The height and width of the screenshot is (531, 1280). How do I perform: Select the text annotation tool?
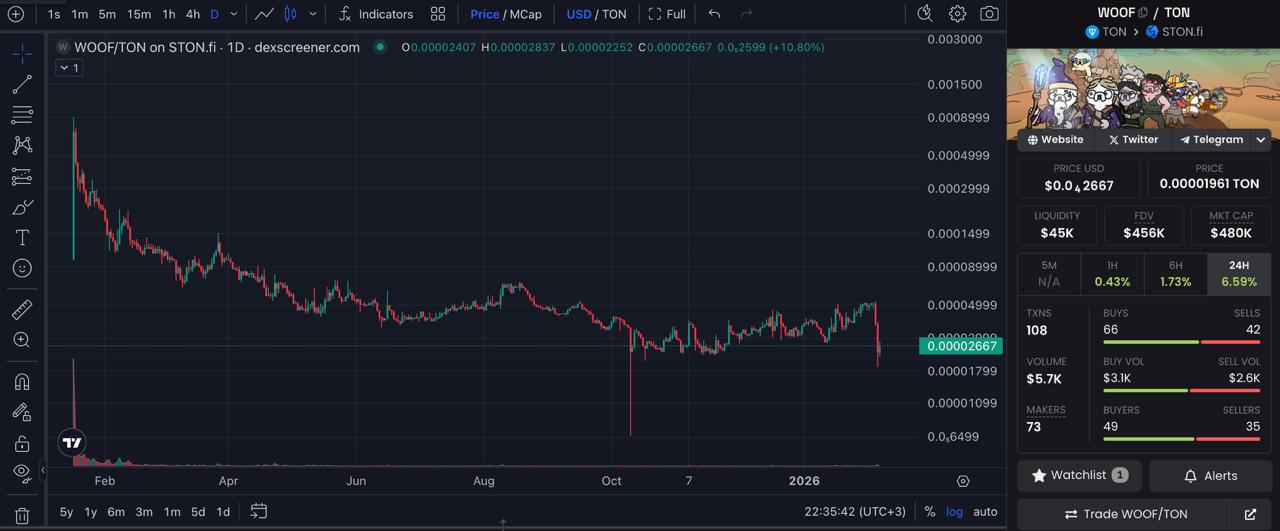22,238
